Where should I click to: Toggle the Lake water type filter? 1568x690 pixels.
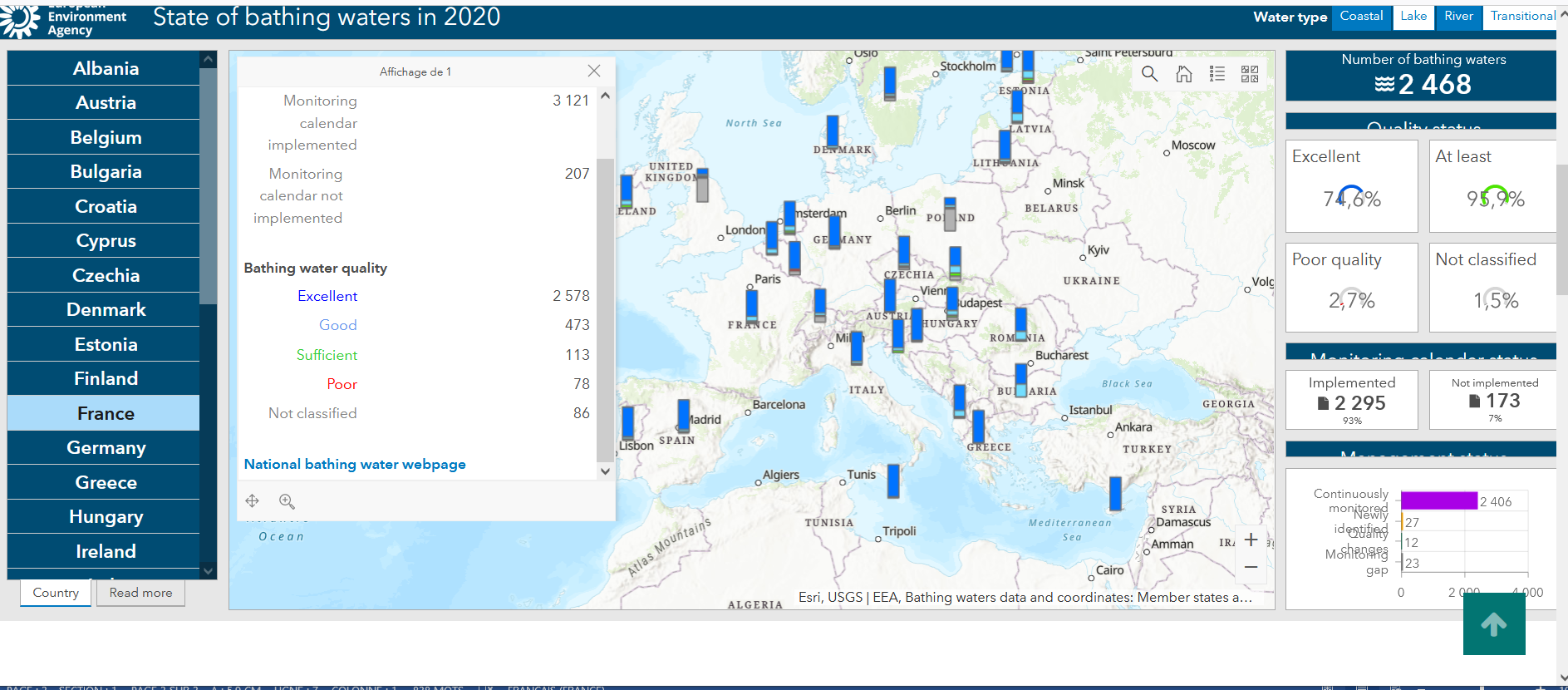click(x=1413, y=17)
